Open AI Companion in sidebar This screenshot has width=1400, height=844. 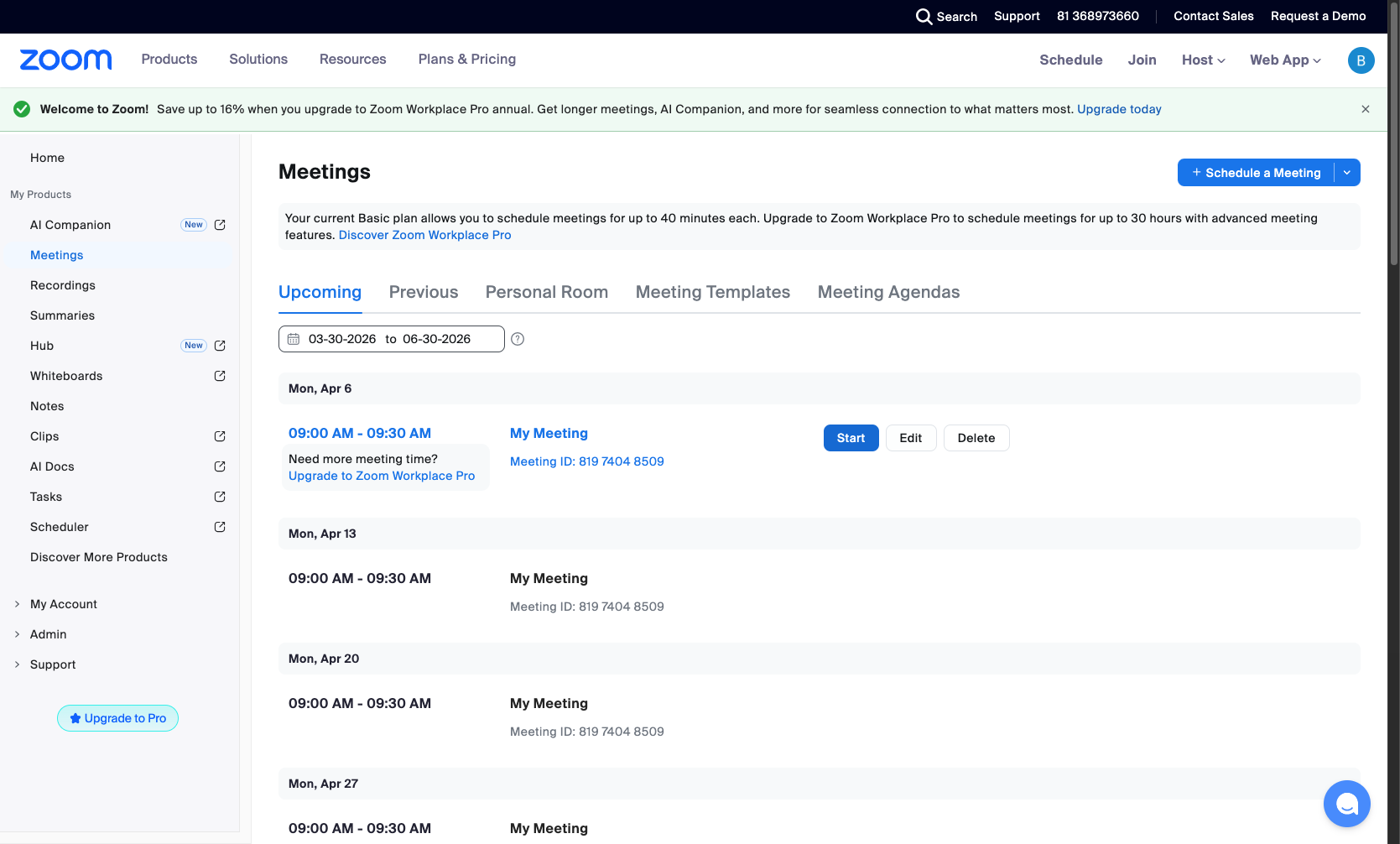70,225
